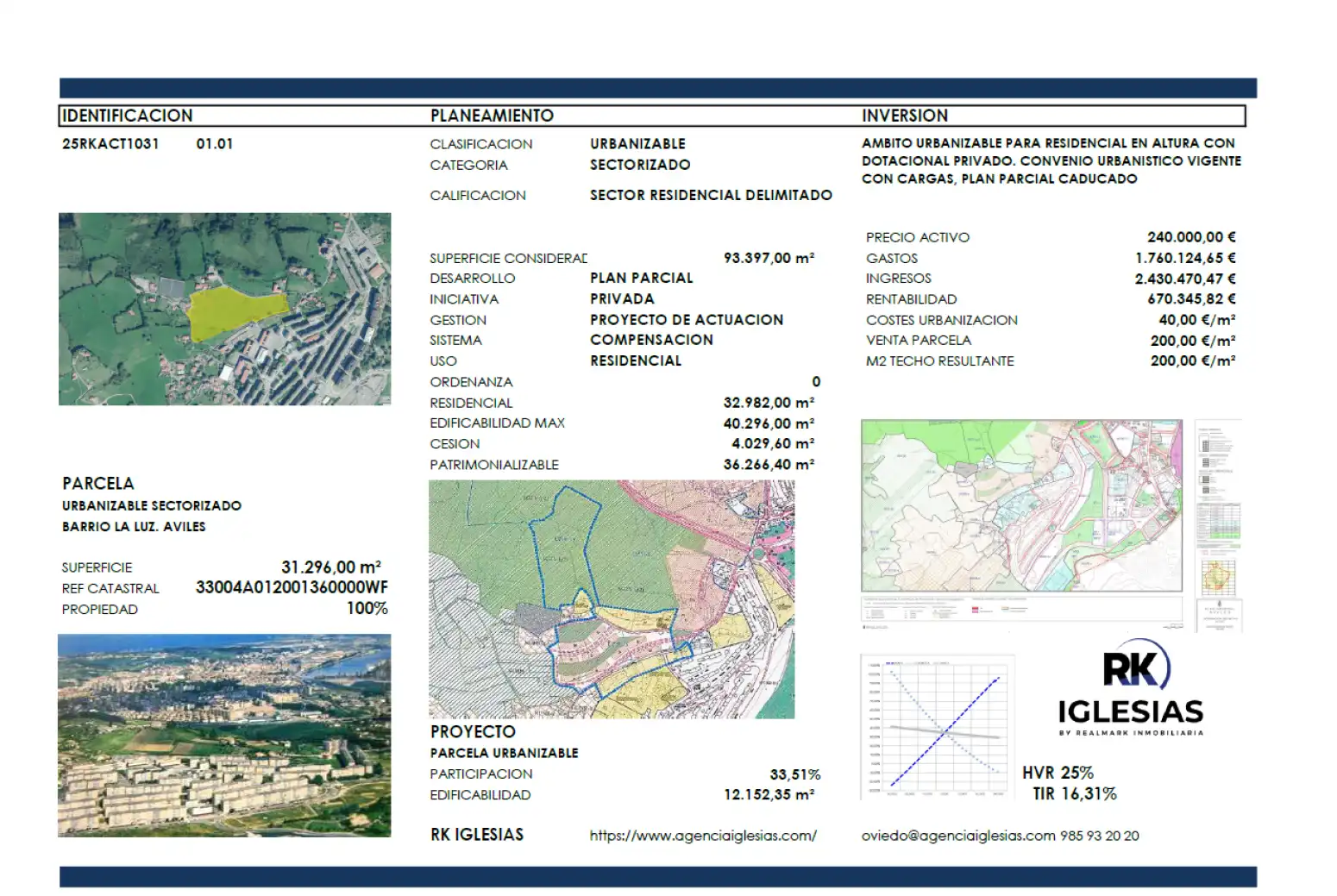Select the TIR 16,31% text
Image resolution: width=1337 pixels, height=896 pixels.
[1075, 793]
